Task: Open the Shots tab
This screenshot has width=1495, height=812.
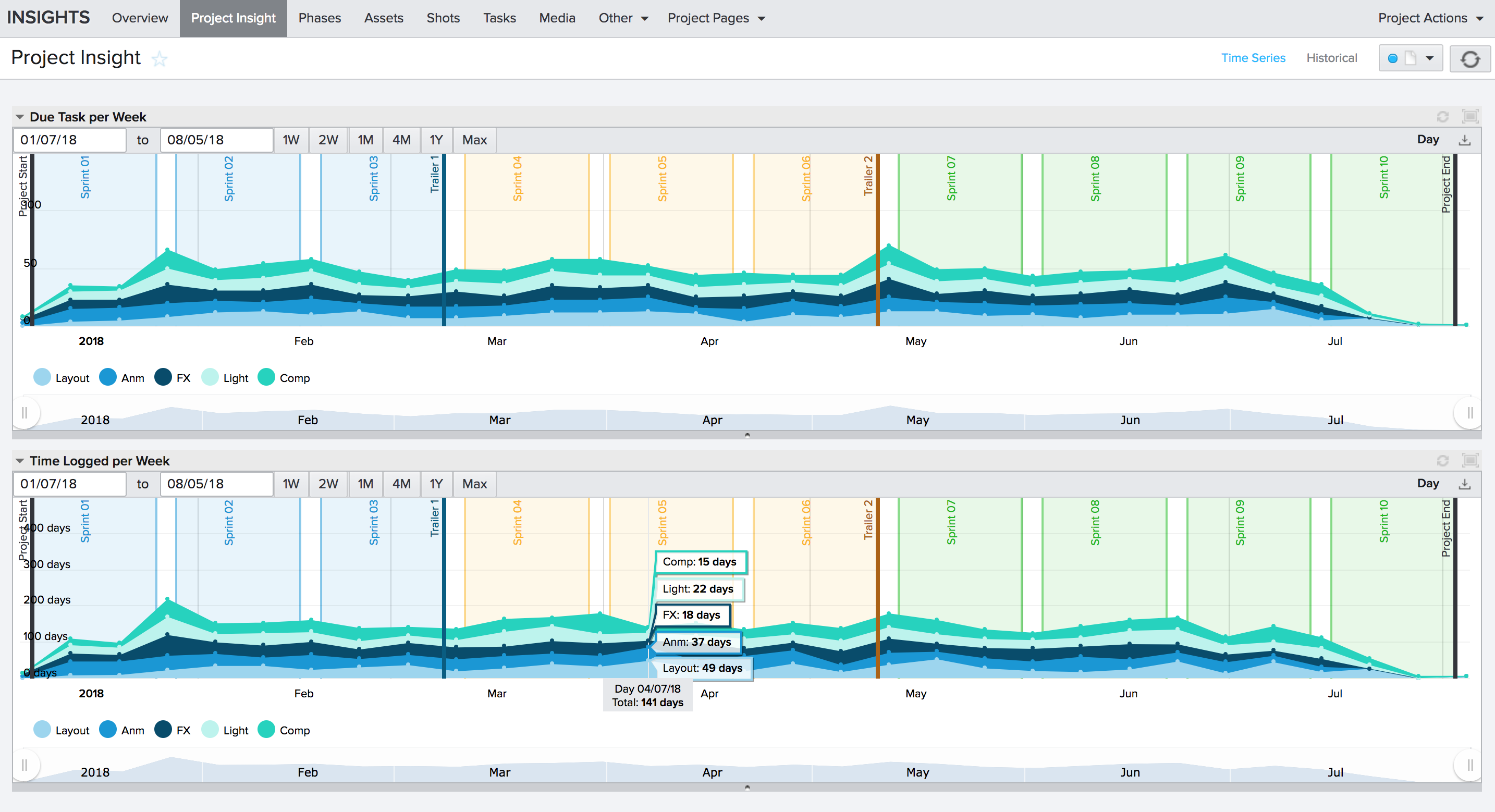Action: [x=443, y=18]
